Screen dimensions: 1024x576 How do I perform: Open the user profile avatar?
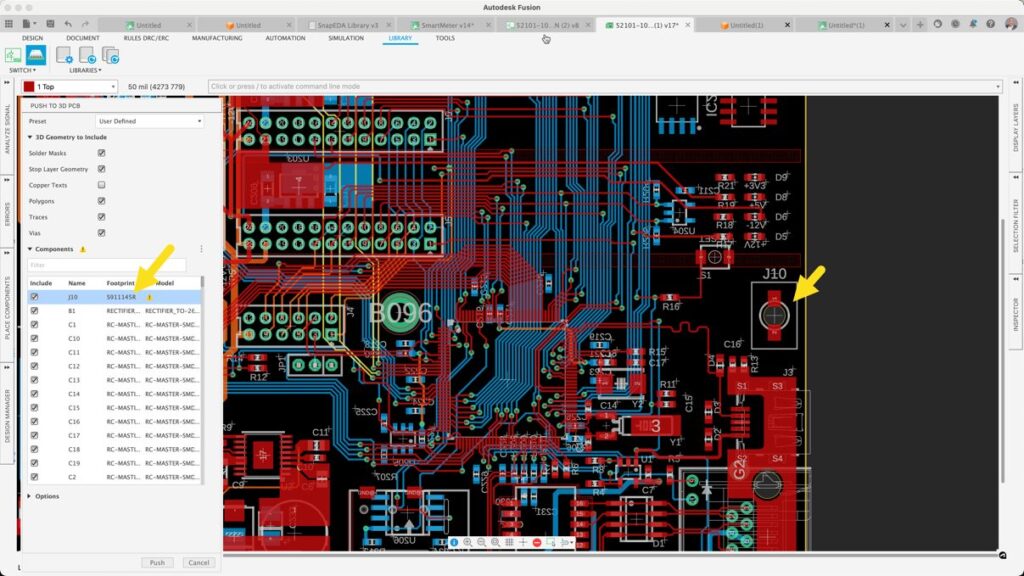click(x=1011, y=24)
